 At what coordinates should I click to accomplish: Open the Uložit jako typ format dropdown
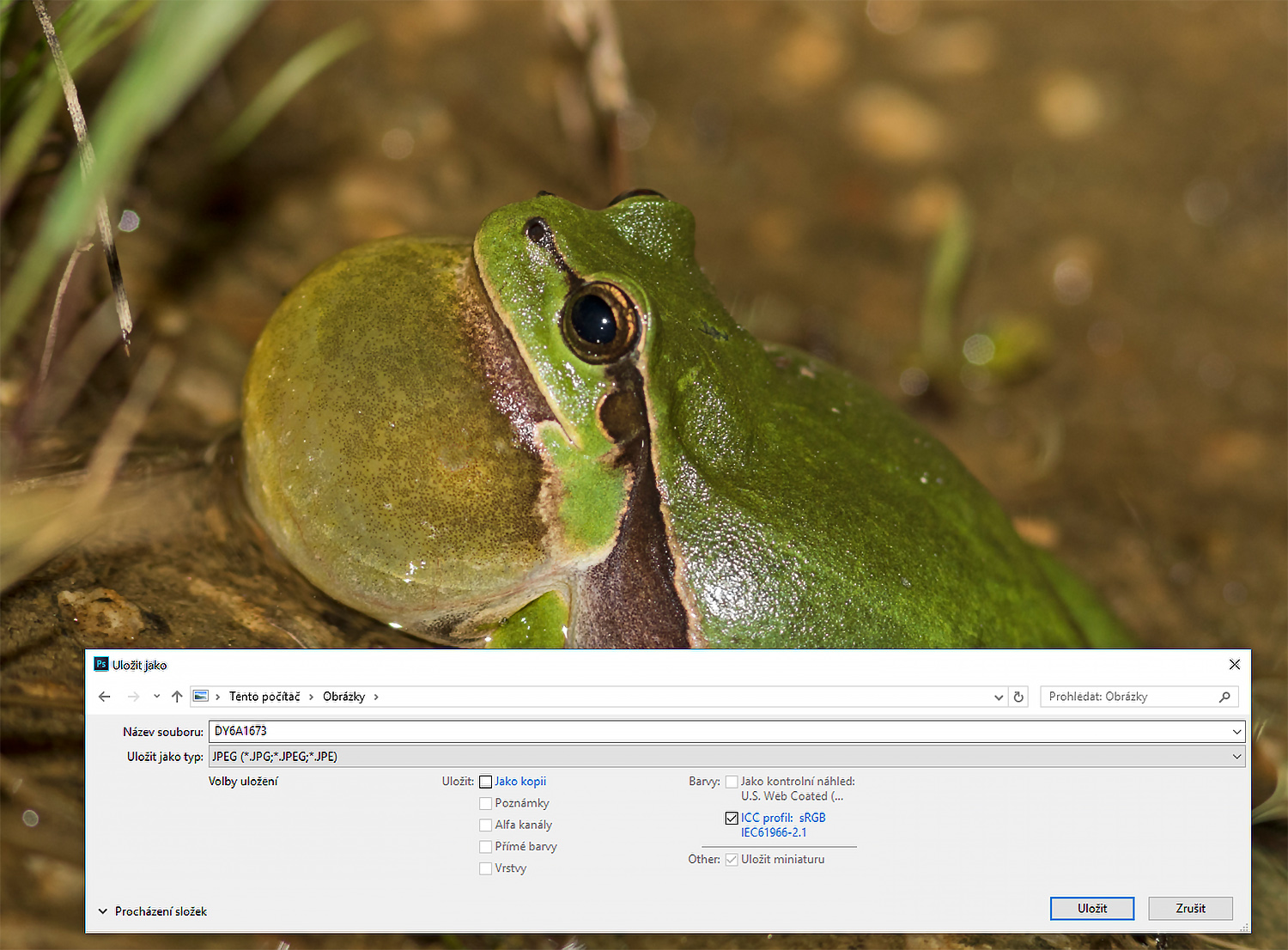(1236, 757)
